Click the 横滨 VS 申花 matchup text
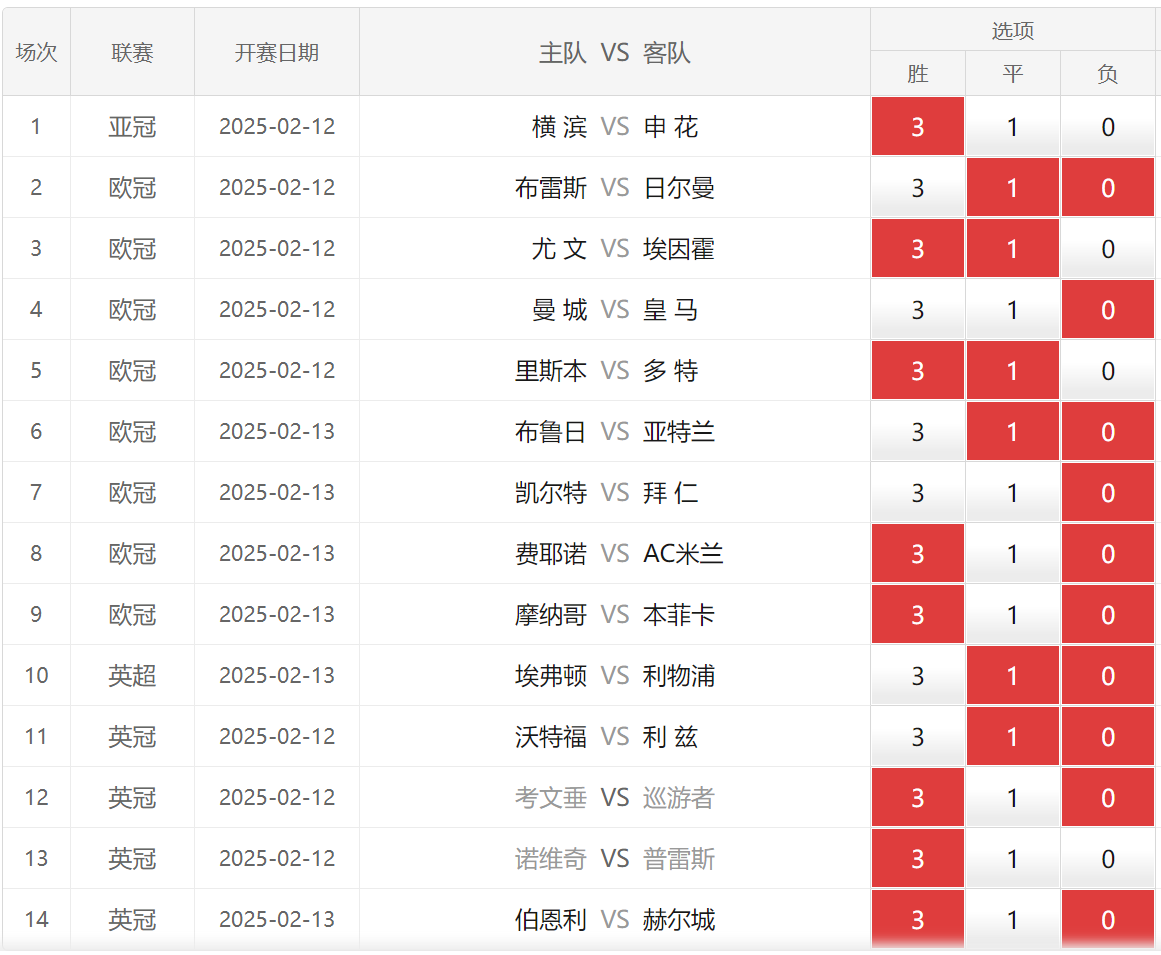1161x955 pixels. pos(615,127)
